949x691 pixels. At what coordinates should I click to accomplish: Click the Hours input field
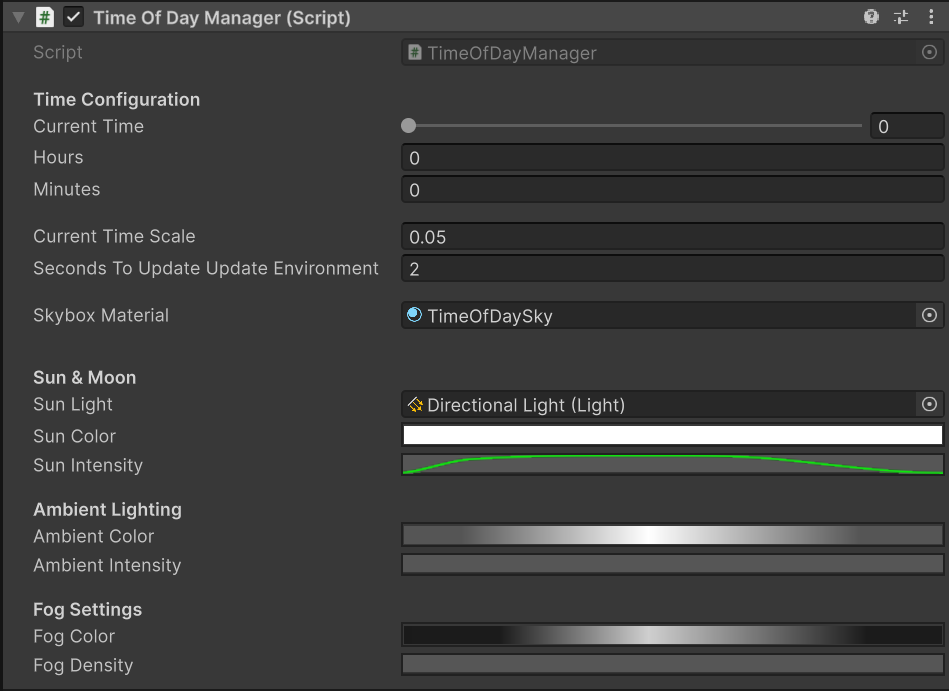[672, 158]
